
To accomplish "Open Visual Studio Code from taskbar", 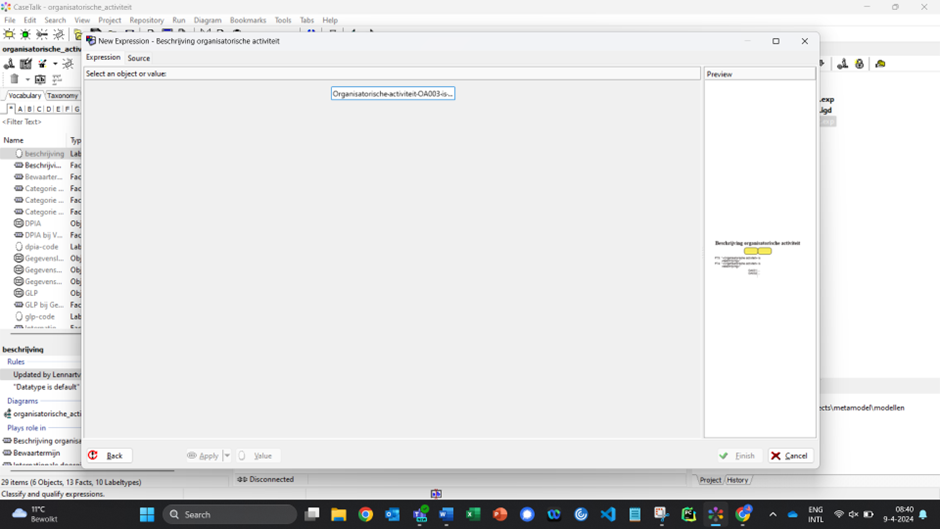I will (x=608, y=515).
